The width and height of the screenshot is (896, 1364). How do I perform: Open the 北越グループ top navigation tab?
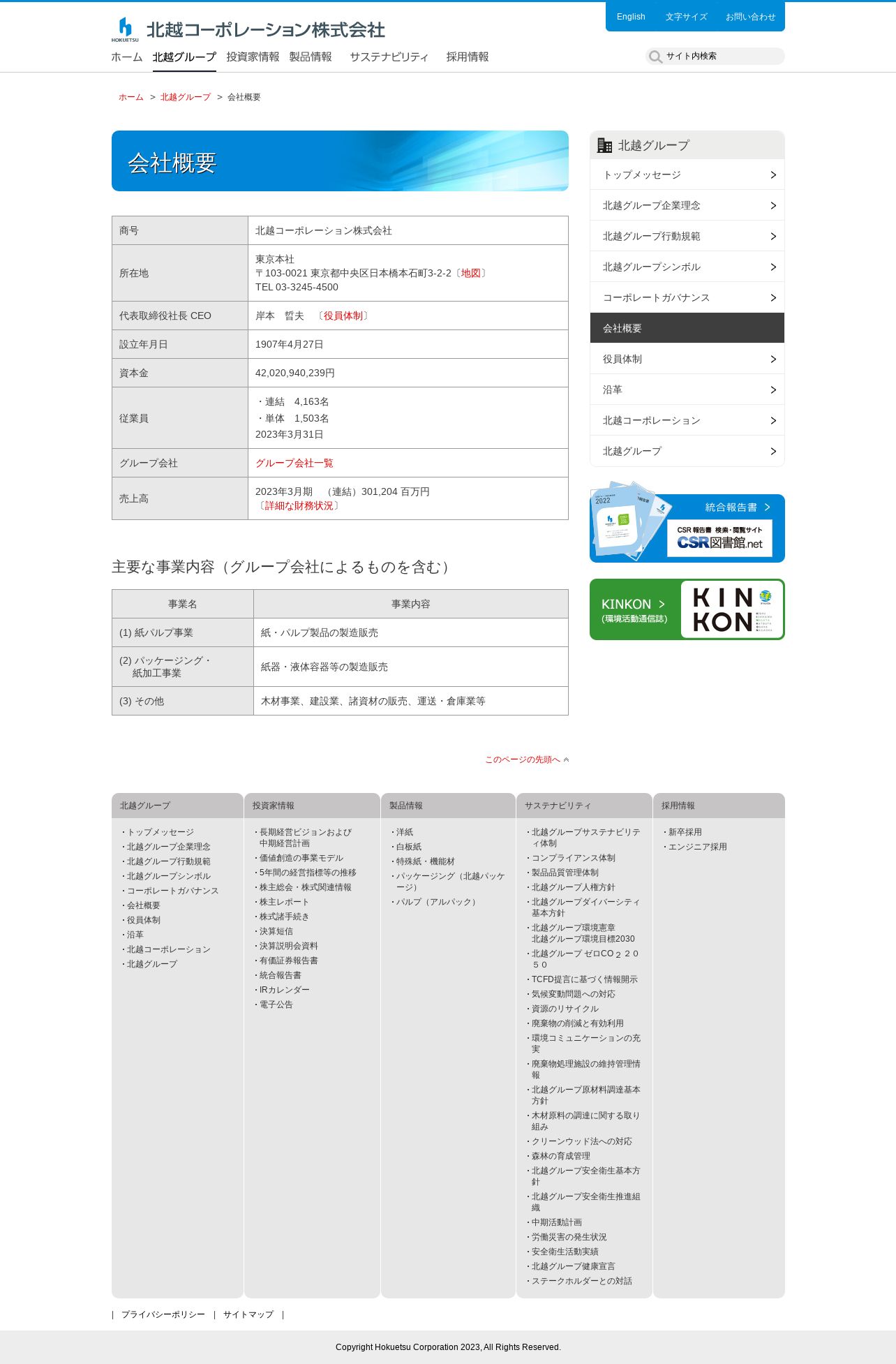(x=184, y=57)
